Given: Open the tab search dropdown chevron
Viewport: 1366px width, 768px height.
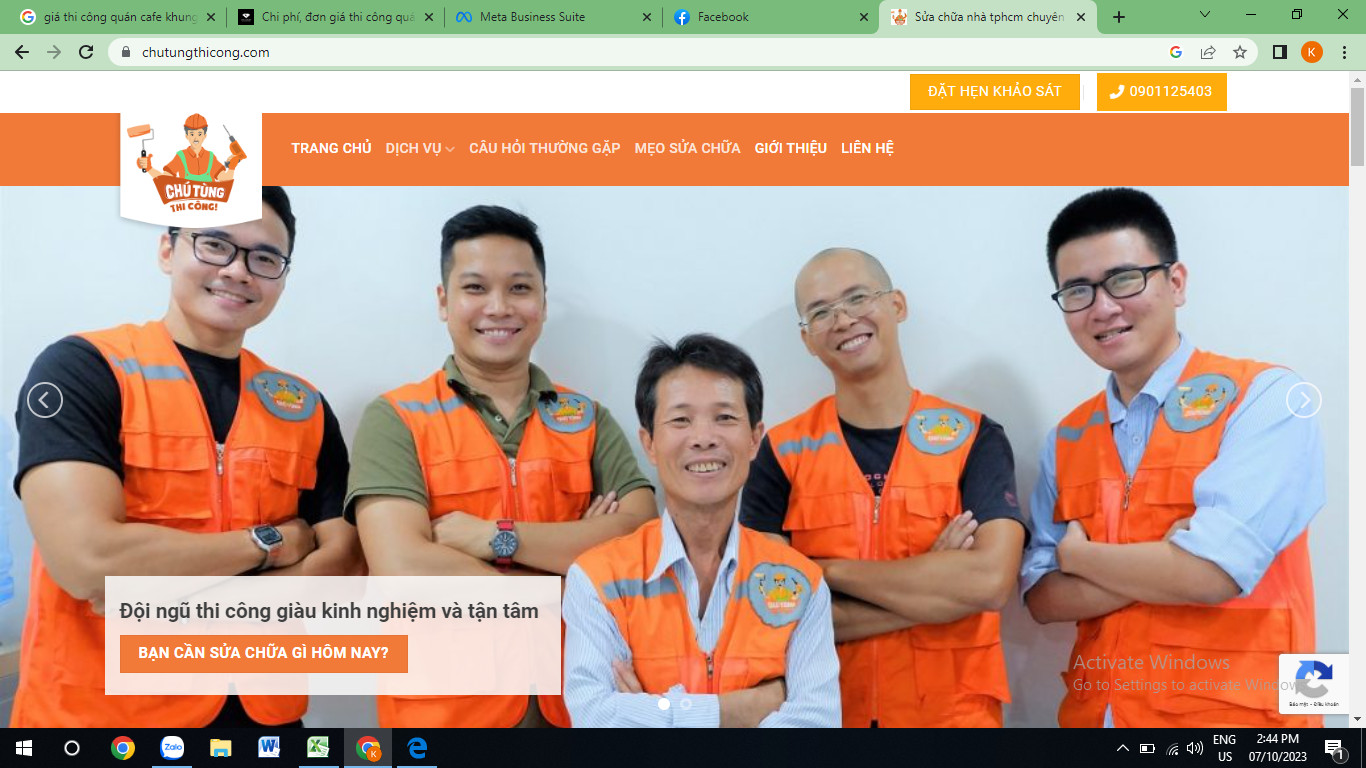Looking at the screenshot, I should [1205, 16].
